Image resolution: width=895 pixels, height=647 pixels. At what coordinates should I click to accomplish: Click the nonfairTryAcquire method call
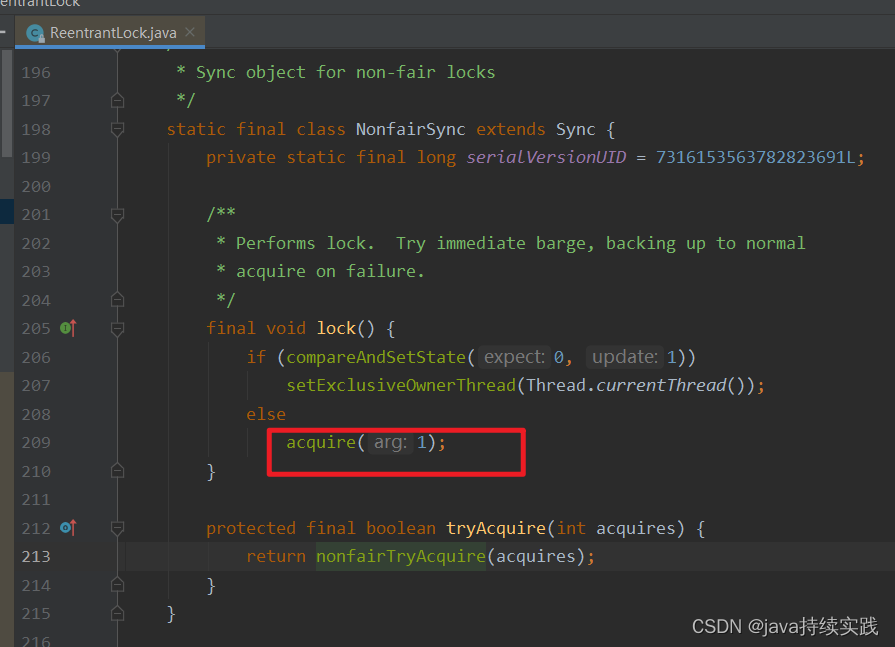tap(401, 556)
